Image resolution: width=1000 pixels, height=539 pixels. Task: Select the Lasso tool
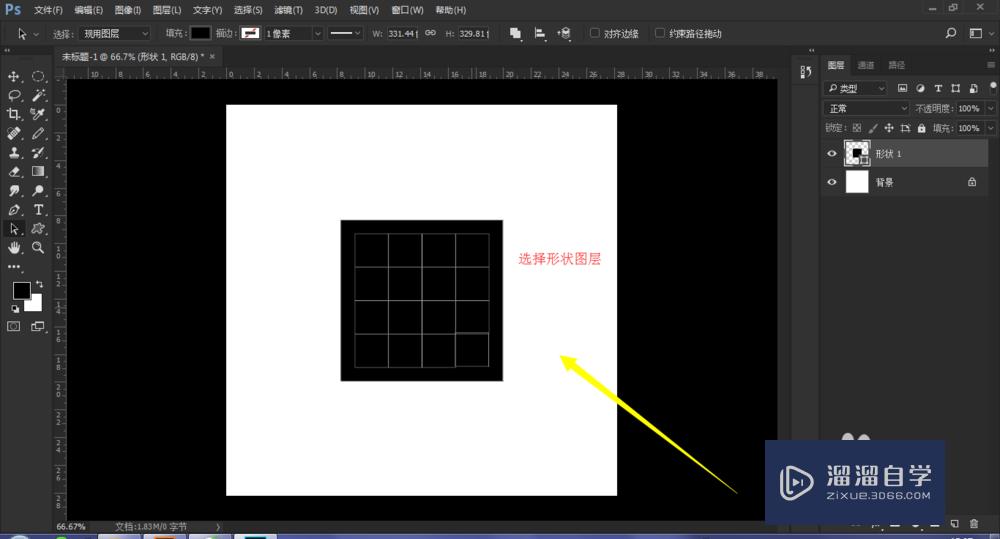pyautogui.click(x=13, y=96)
